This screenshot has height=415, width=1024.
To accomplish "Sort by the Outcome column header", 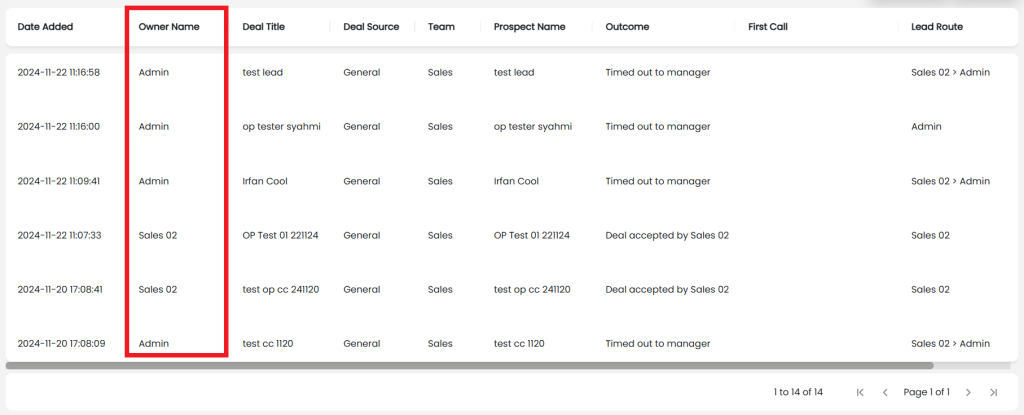I will pyautogui.click(x=627, y=27).
